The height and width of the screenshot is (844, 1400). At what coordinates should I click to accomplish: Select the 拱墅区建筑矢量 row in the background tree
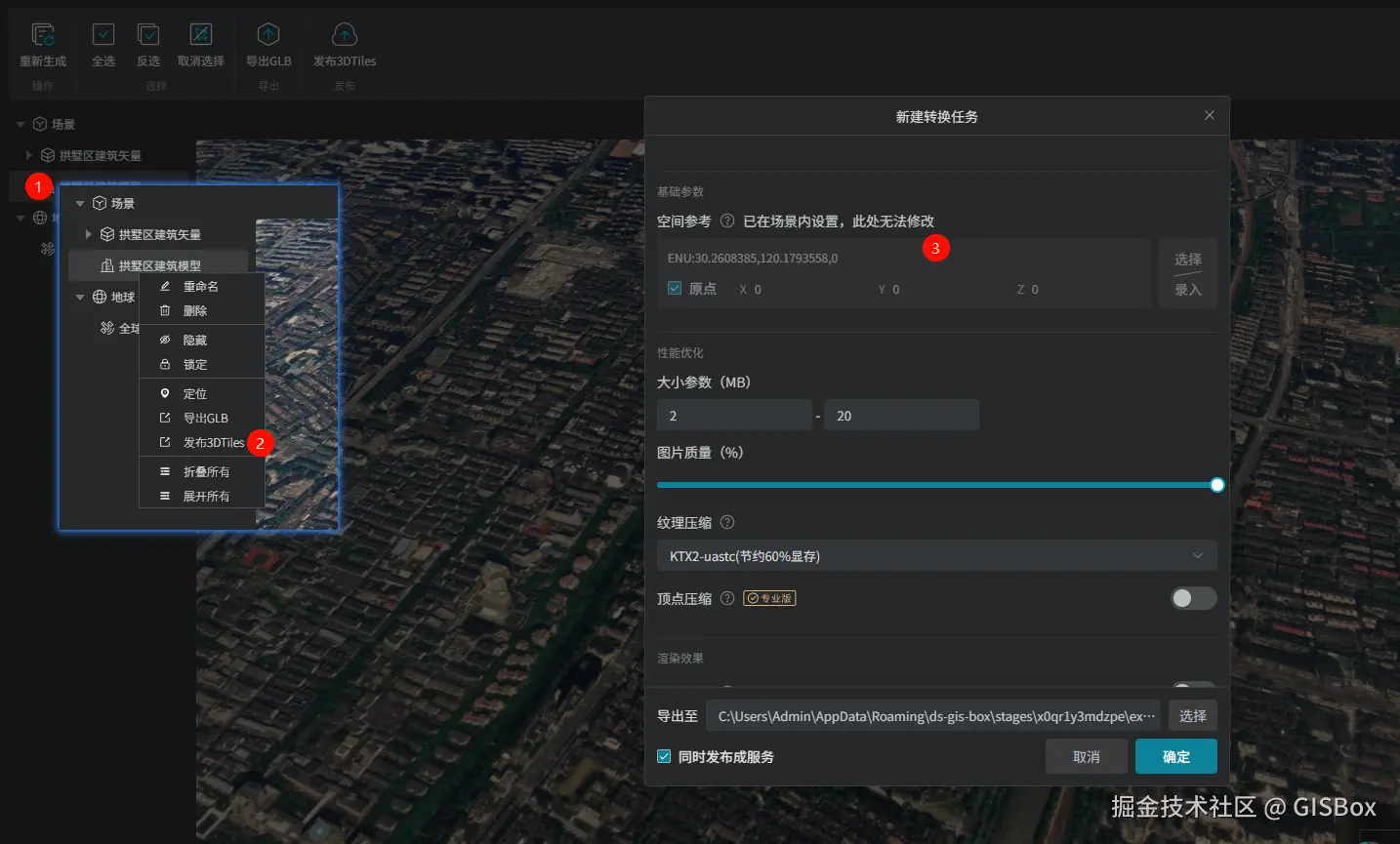pos(100,155)
